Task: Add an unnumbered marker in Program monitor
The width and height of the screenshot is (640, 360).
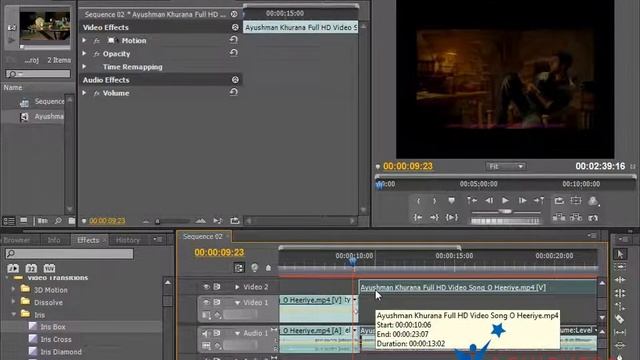Action: [x=451, y=201]
